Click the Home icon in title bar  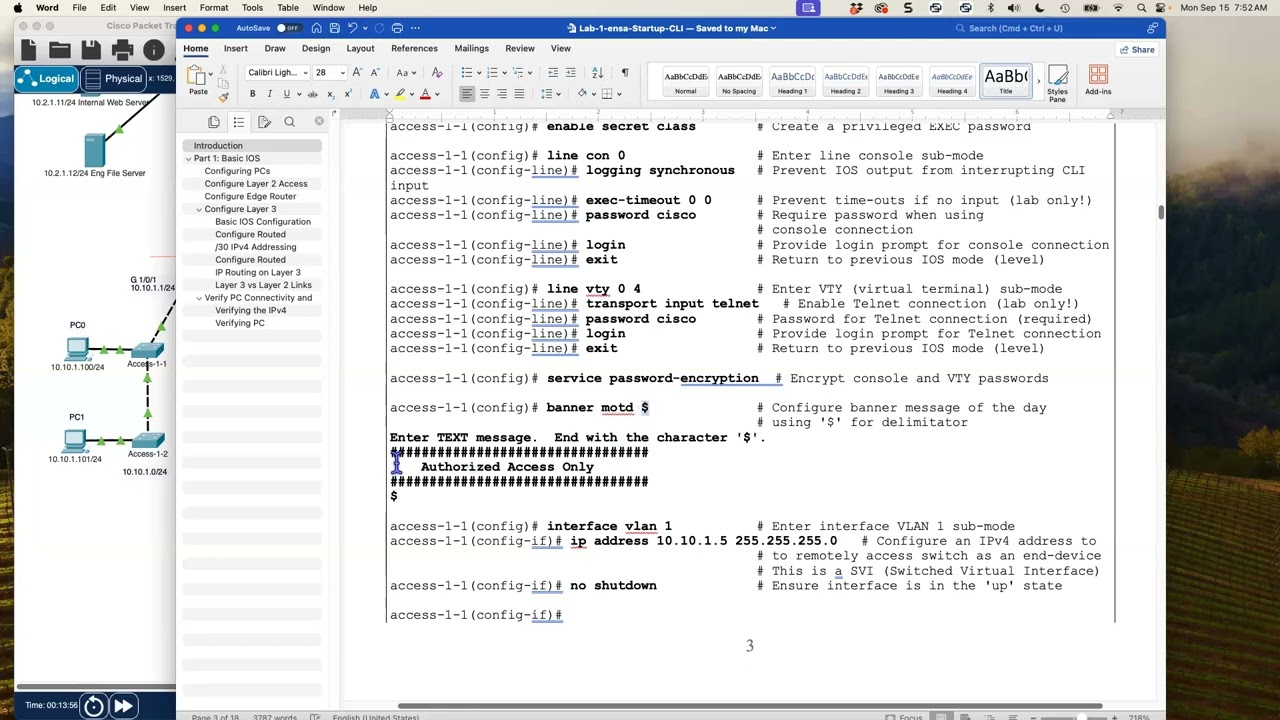pos(316,28)
